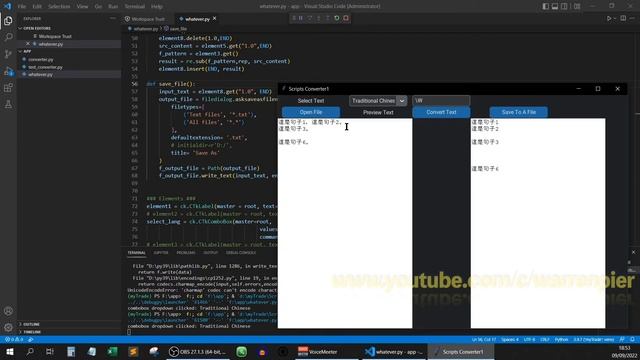
Task: Select whatever.py in the APP folder
Action: [40, 75]
